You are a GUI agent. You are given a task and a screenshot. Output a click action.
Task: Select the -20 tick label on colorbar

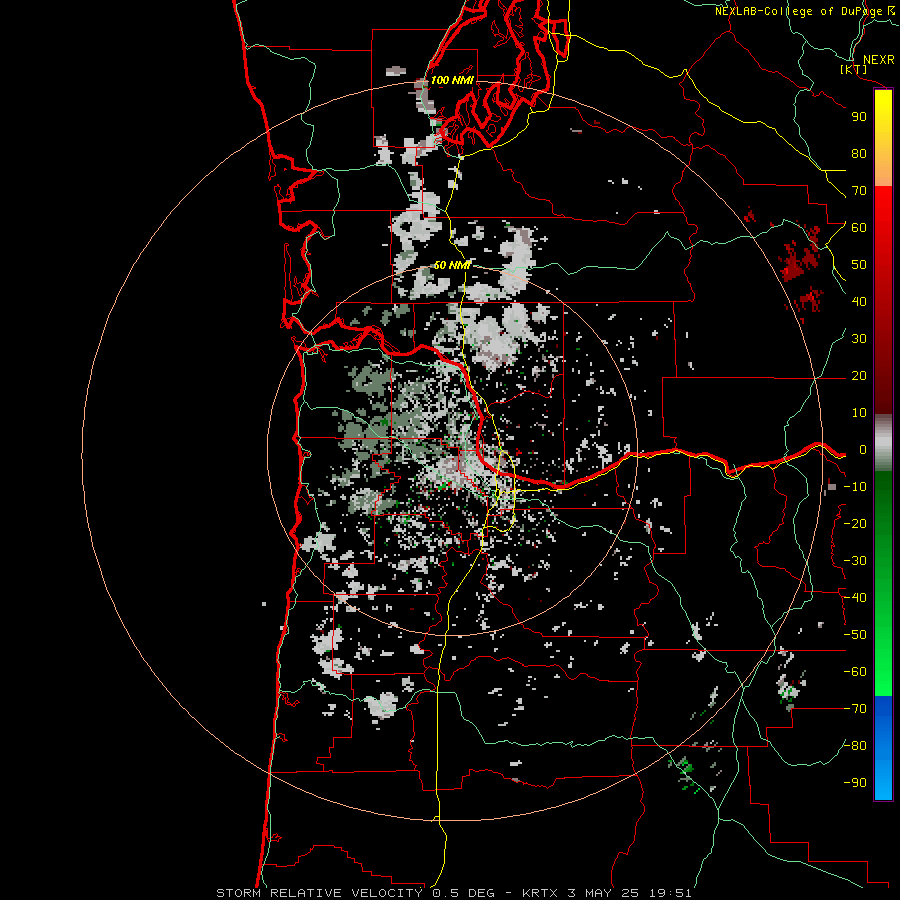[x=855, y=524]
